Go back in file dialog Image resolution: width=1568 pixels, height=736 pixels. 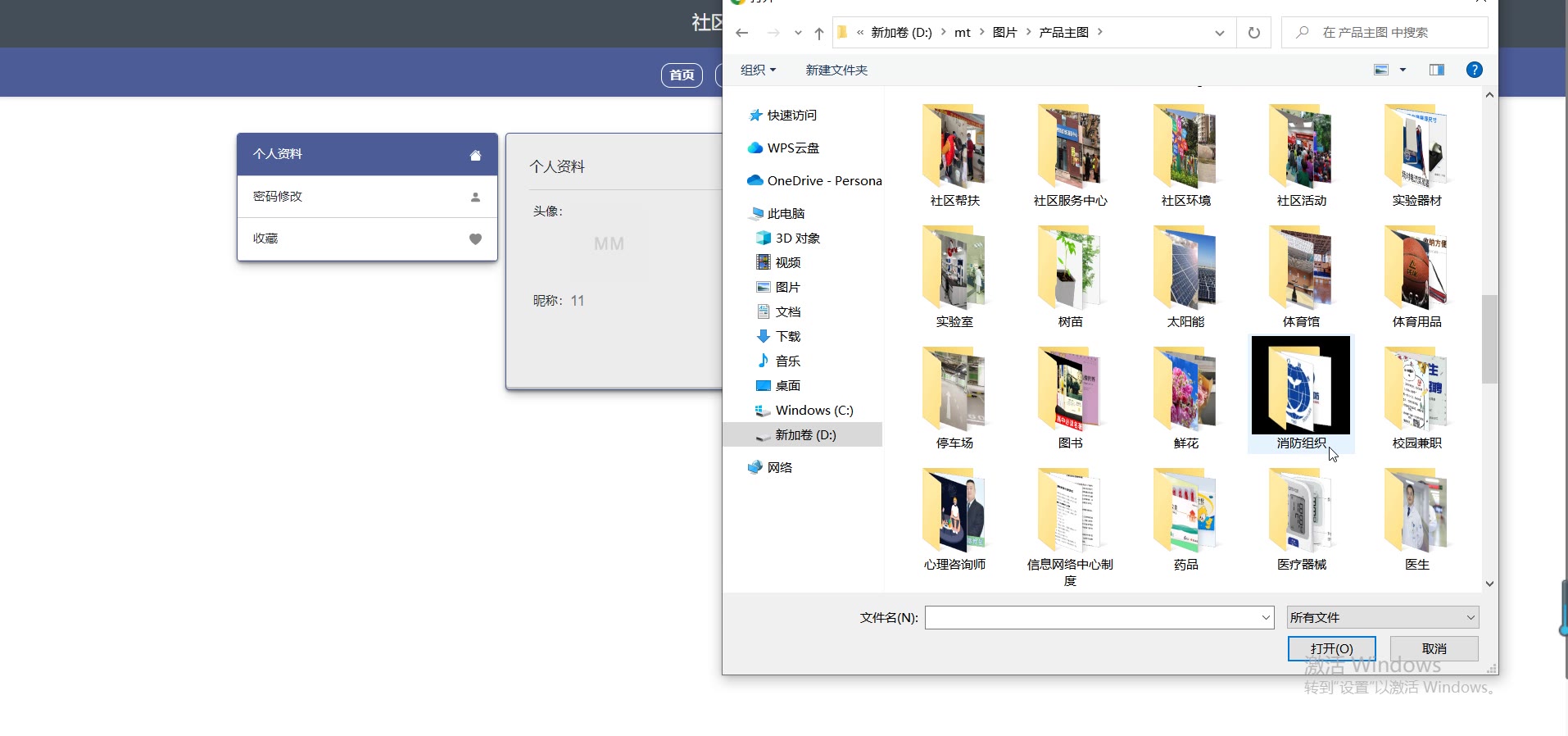pyautogui.click(x=742, y=33)
